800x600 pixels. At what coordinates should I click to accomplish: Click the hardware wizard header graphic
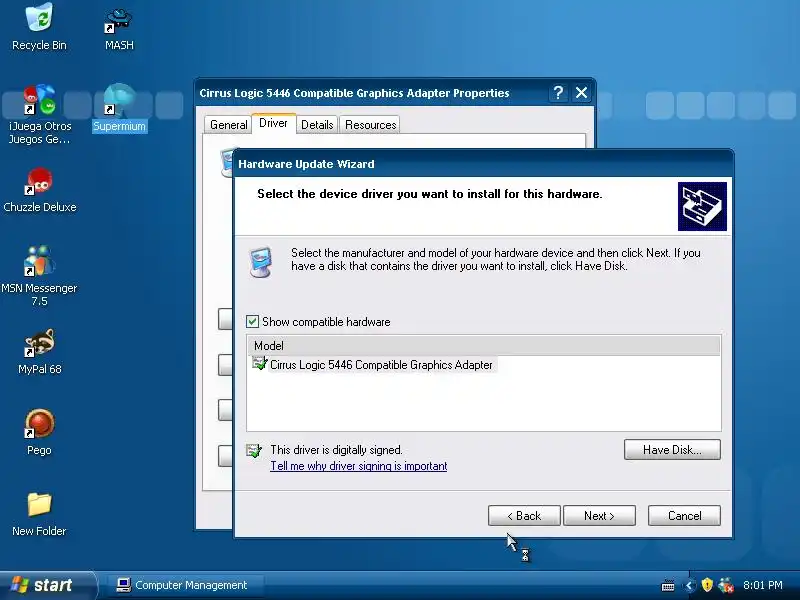point(702,206)
